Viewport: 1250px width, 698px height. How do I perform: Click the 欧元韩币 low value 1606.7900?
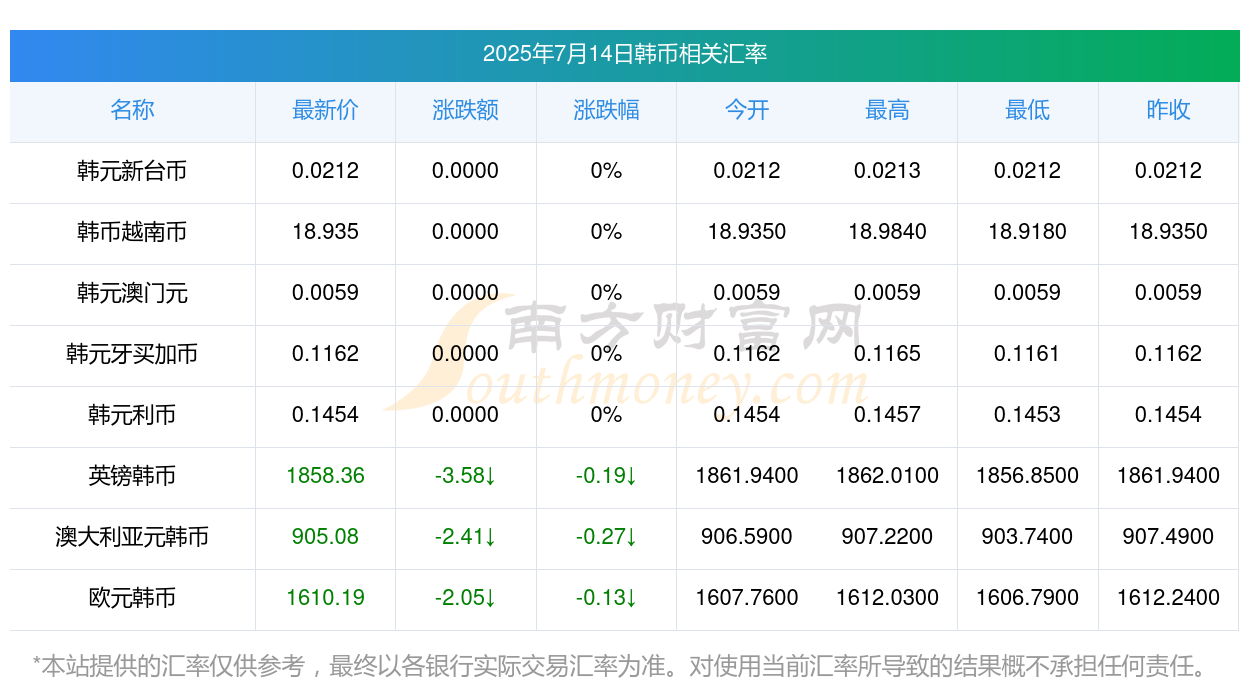pos(1028,598)
